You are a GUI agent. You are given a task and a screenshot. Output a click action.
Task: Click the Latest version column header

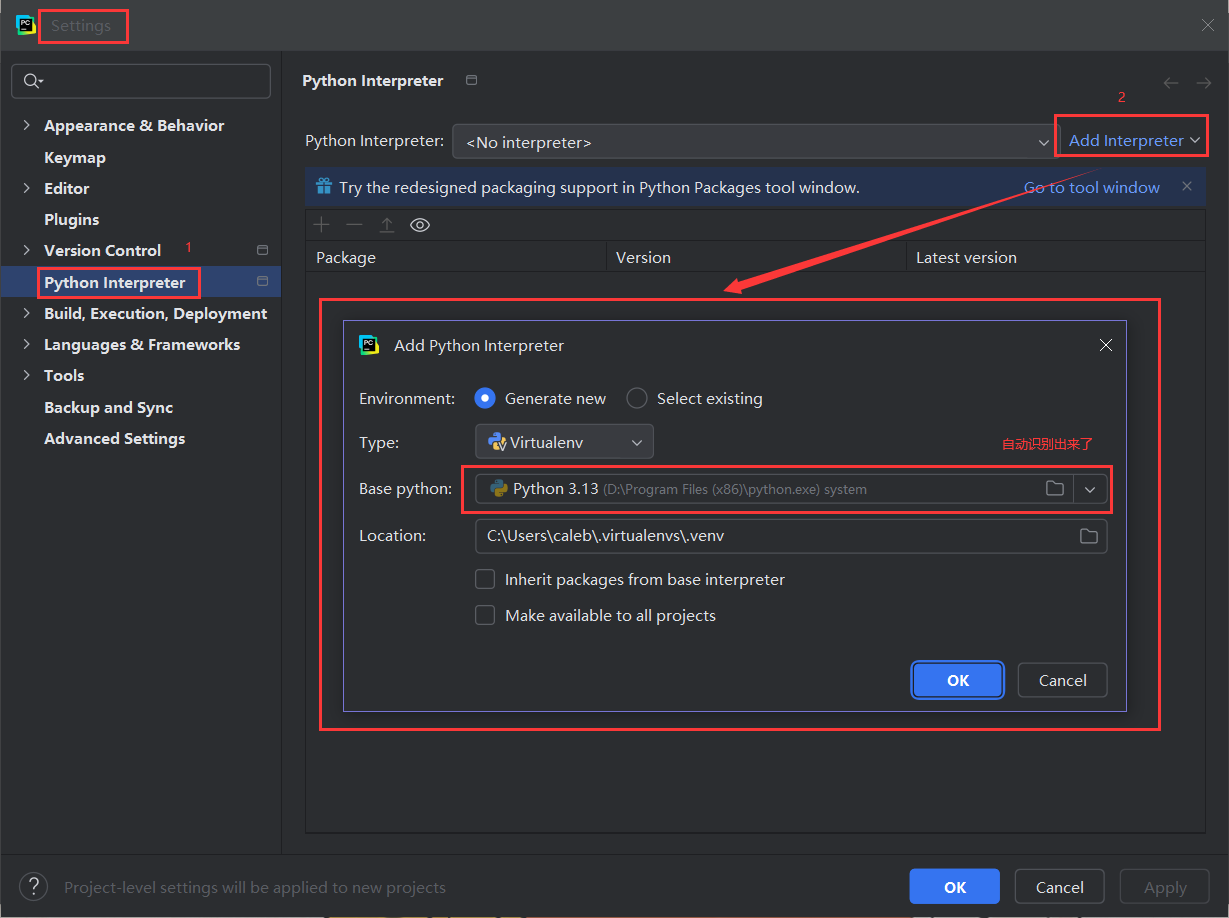pyautogui.click(x=1056, y=257)
